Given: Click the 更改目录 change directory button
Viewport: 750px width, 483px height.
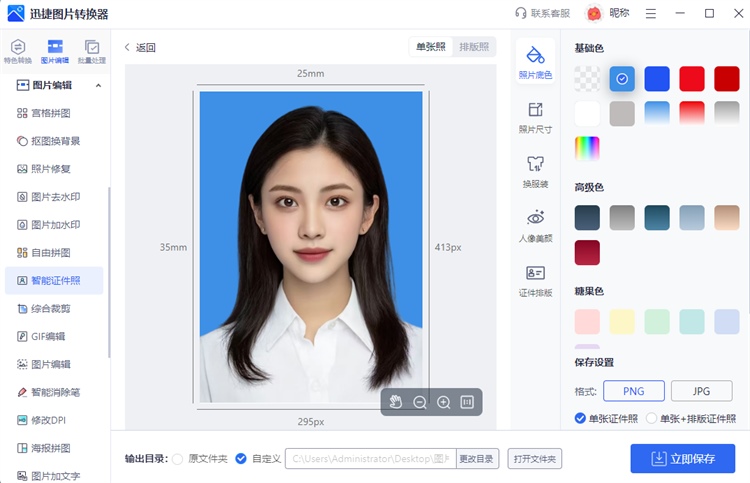Looking at the screenshot, I should point(476,459).
